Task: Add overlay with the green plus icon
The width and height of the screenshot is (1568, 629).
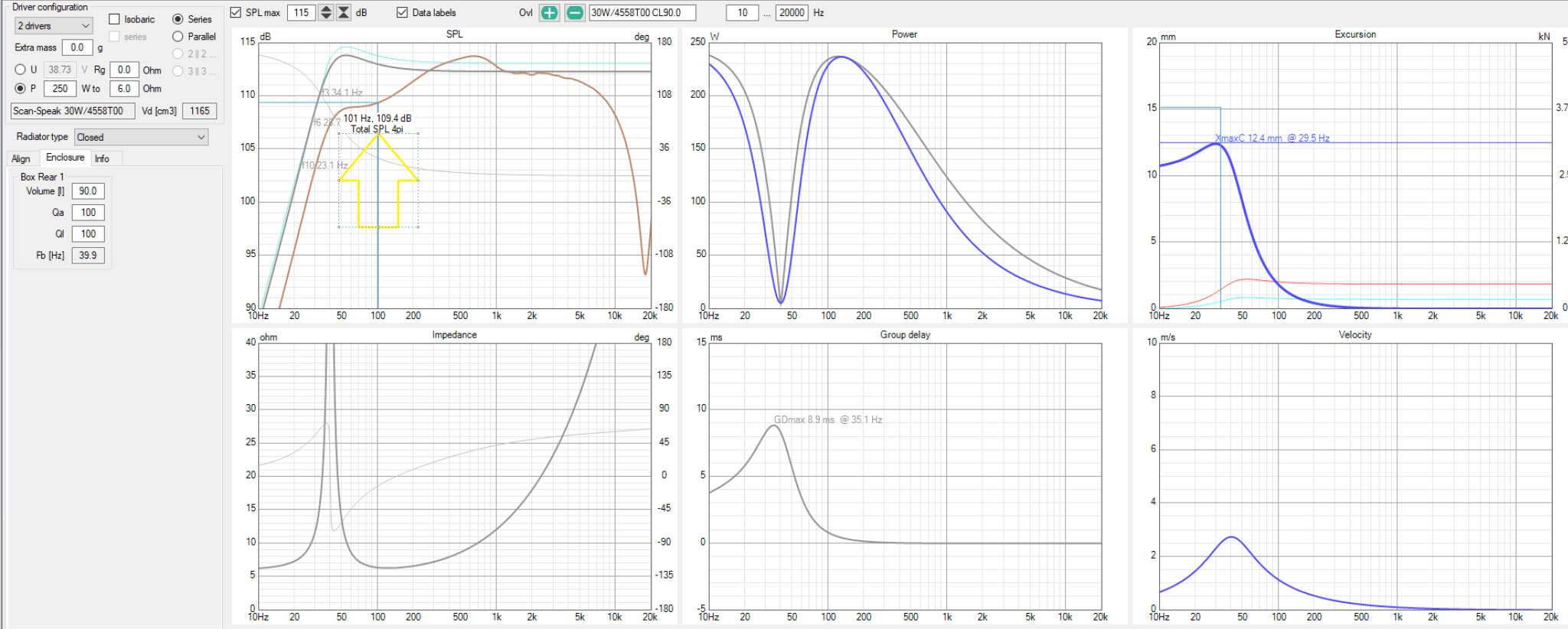Action: tap(550, 13)
